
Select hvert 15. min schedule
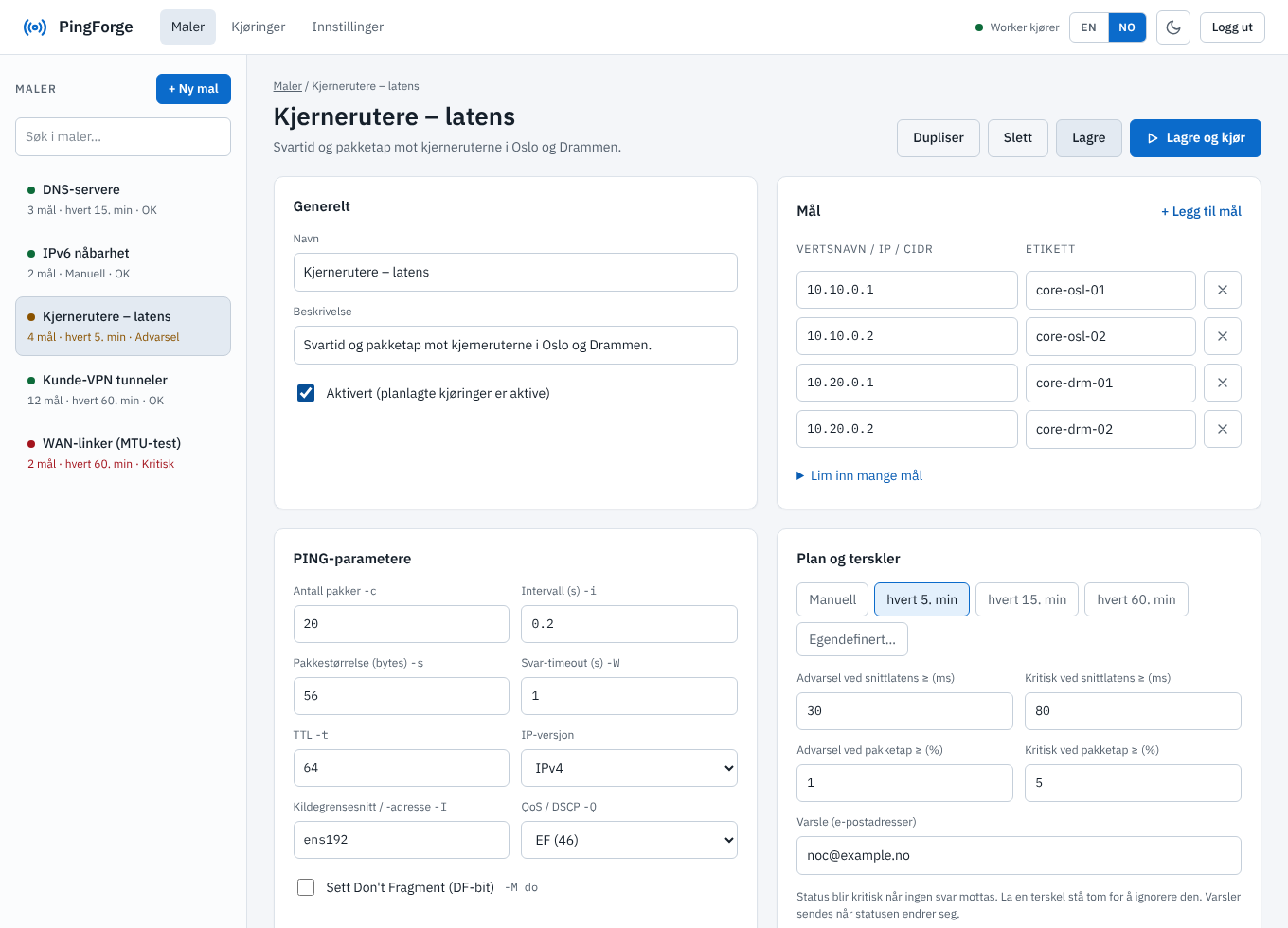click(x=1027, y=599)
